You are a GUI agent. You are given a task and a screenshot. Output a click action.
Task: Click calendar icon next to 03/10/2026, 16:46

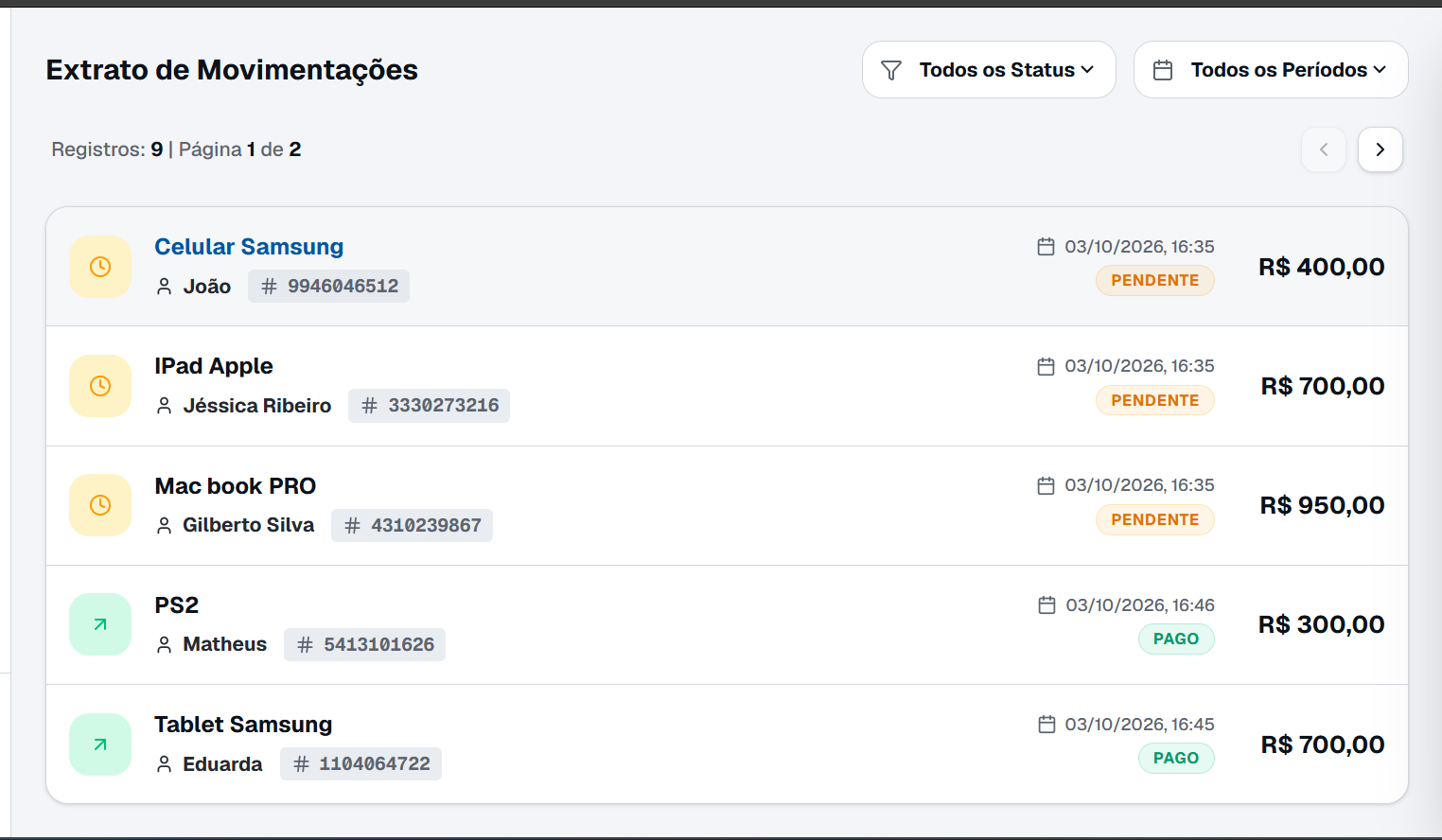click(x=1046, y=605)
